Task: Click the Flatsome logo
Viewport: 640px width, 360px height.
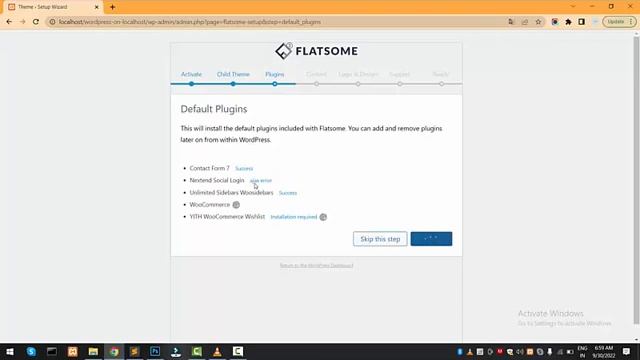Action: [316, 51]
